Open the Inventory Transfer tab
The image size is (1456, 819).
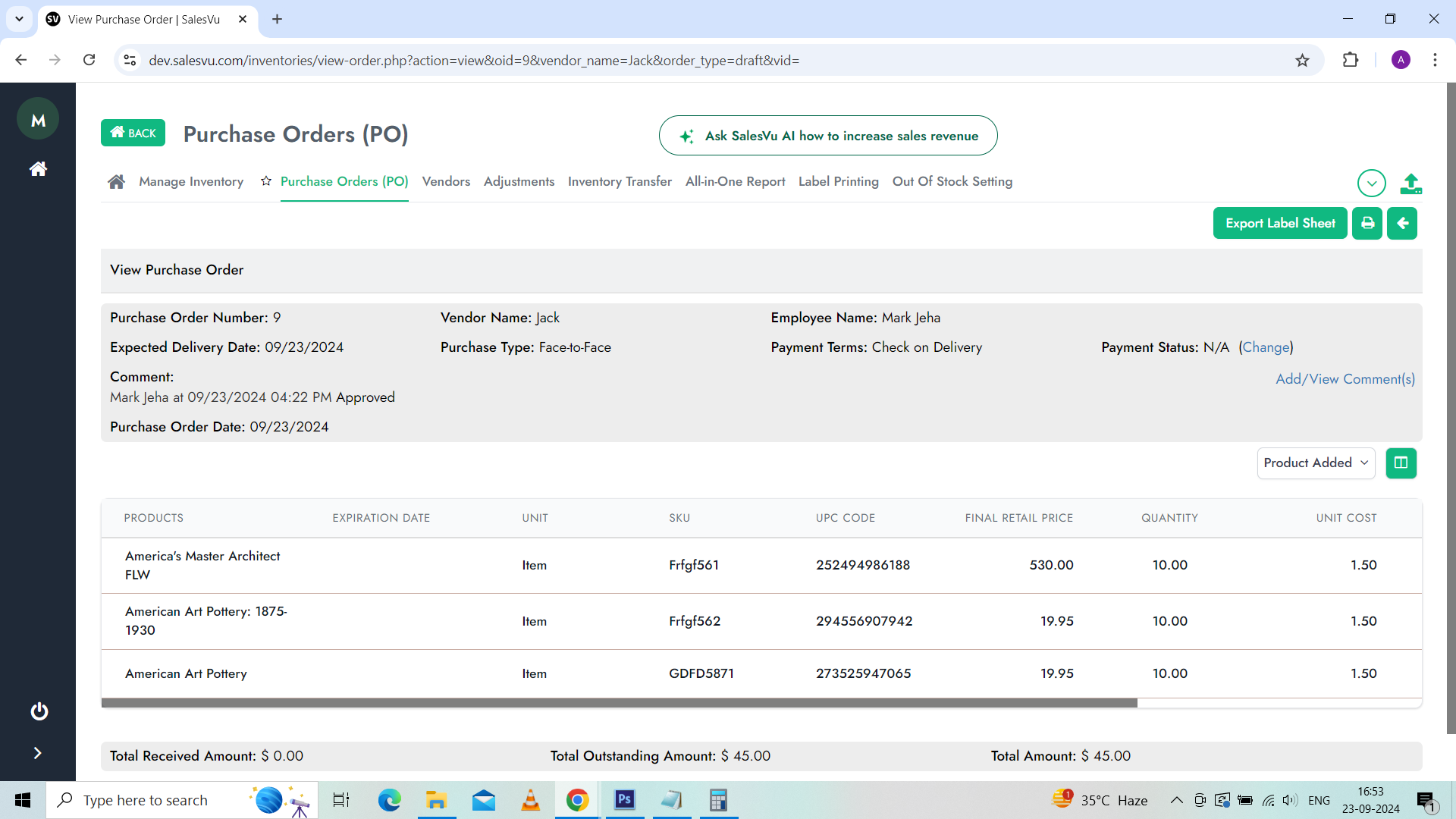pyautogui.click(x=620, y=181)
